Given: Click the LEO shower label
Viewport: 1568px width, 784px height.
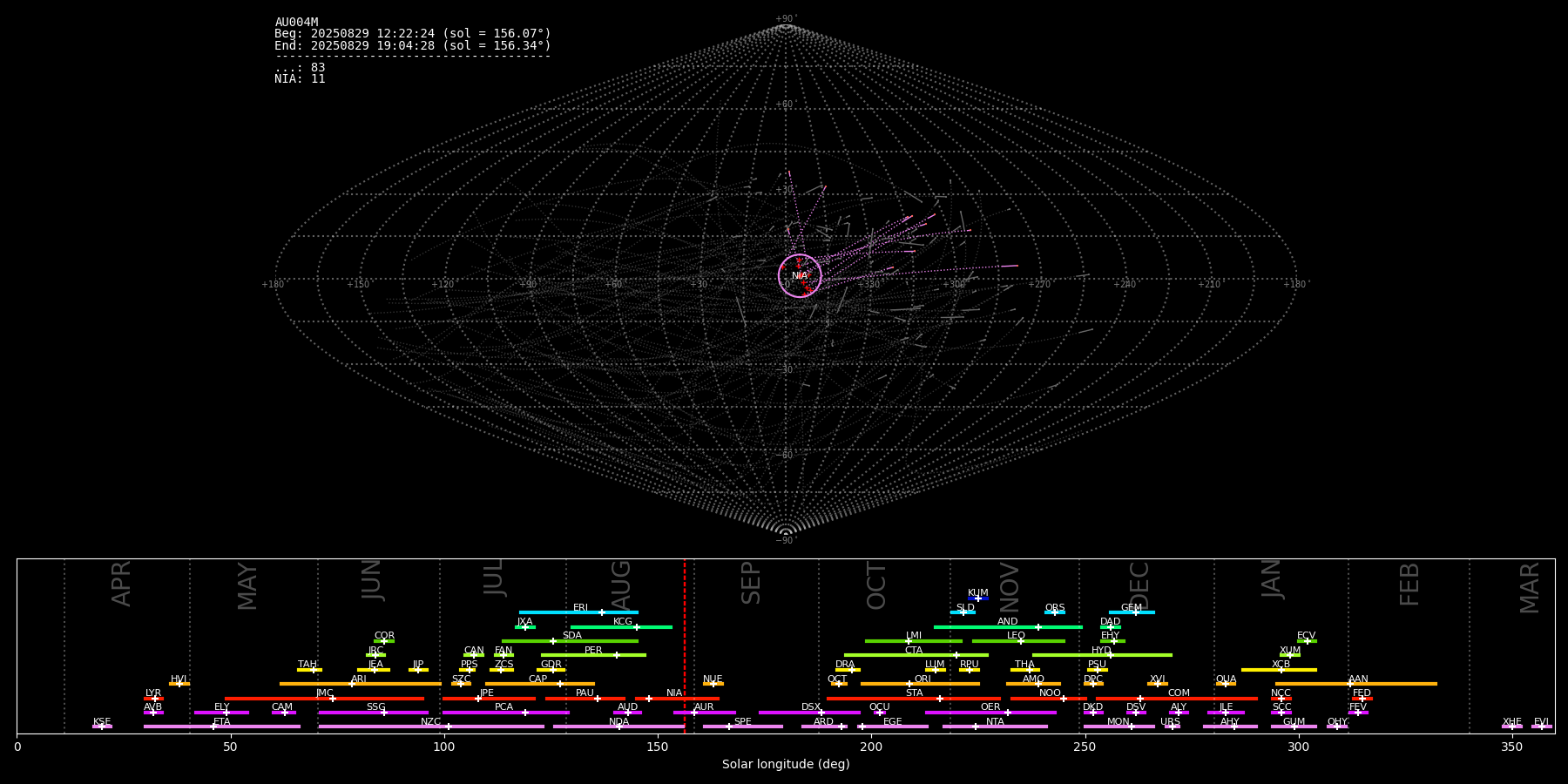Looking at the screenshot, I should coord(1016,636).
